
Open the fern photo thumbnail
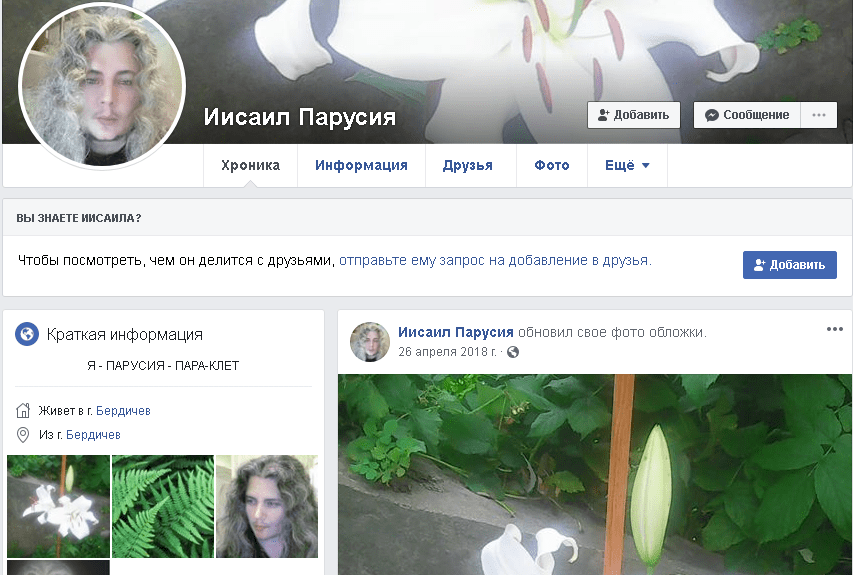tap(163, 506)
